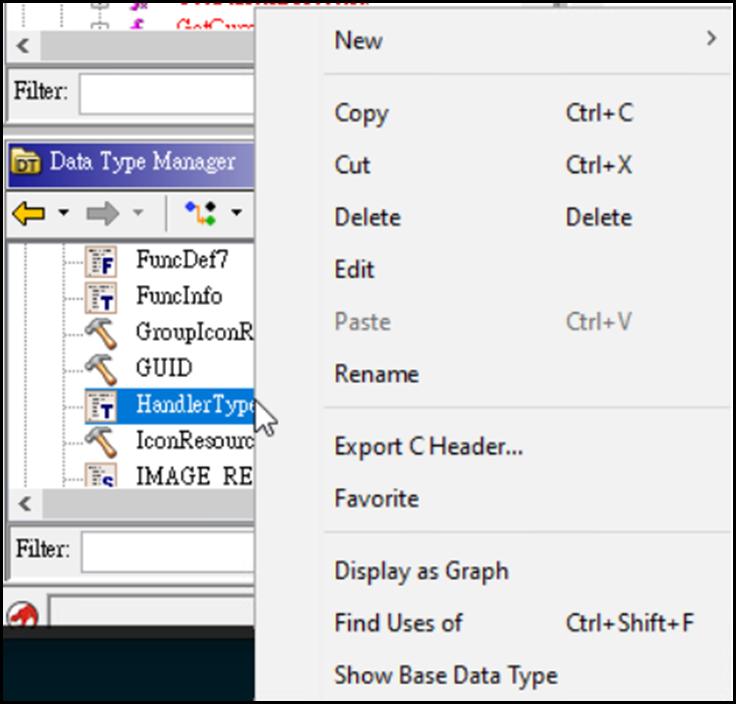Select the GUID data type
This screenshot has height=704, width=736.
[164, 367]
